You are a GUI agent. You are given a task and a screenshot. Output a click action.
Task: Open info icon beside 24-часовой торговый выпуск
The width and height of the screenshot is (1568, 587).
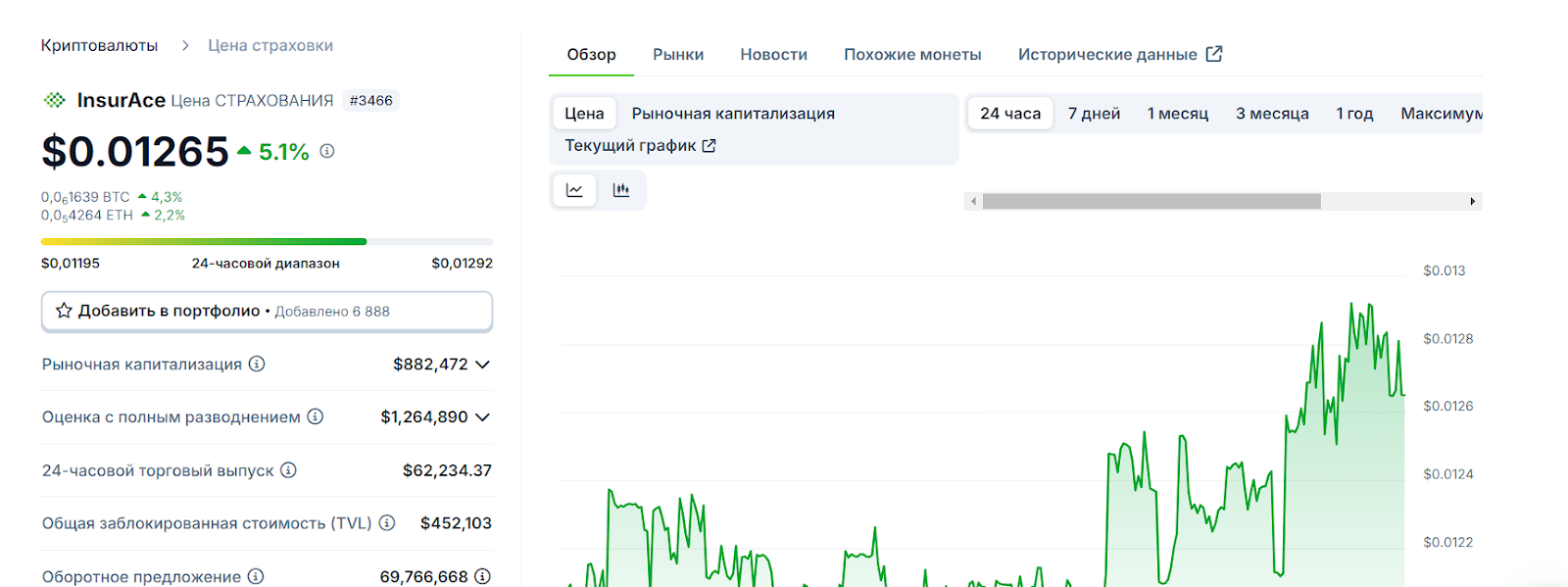click(x=288, y=469)
